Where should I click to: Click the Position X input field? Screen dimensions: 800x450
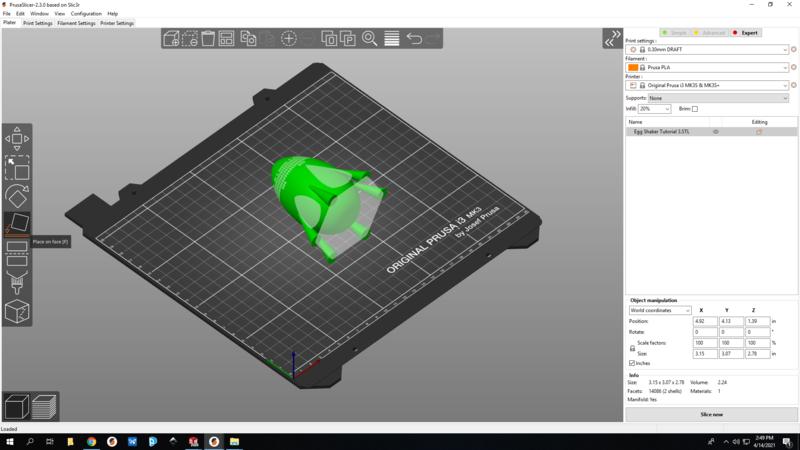click(705, 321)
